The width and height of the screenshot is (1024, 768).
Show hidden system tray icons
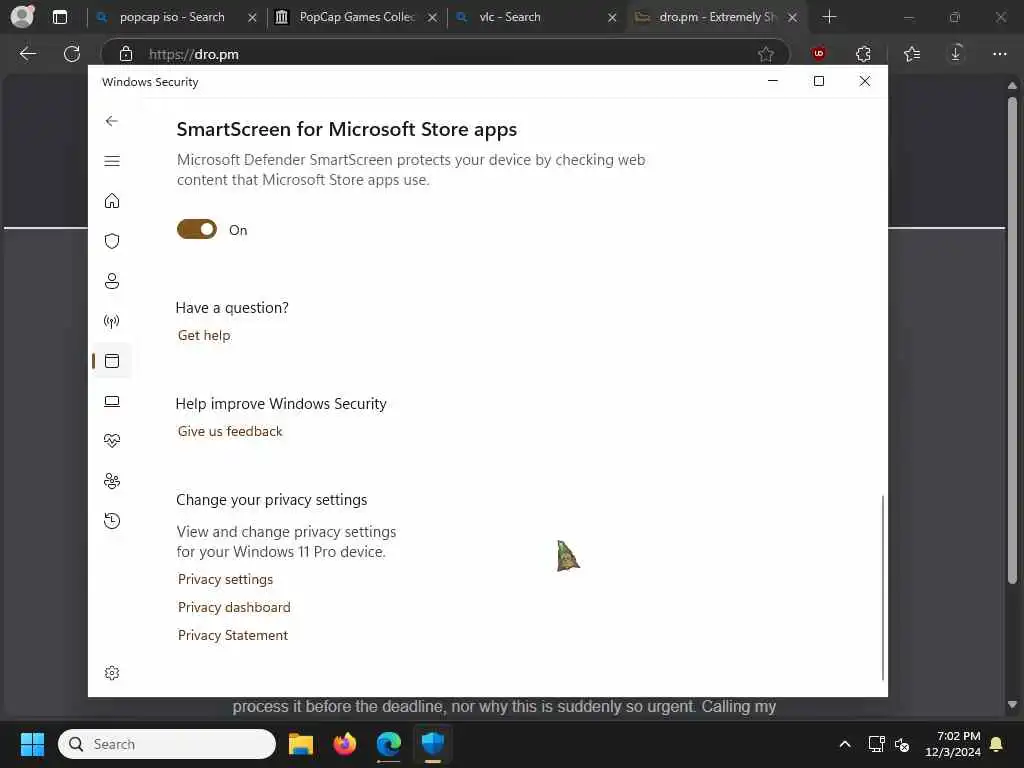[844, 744]
